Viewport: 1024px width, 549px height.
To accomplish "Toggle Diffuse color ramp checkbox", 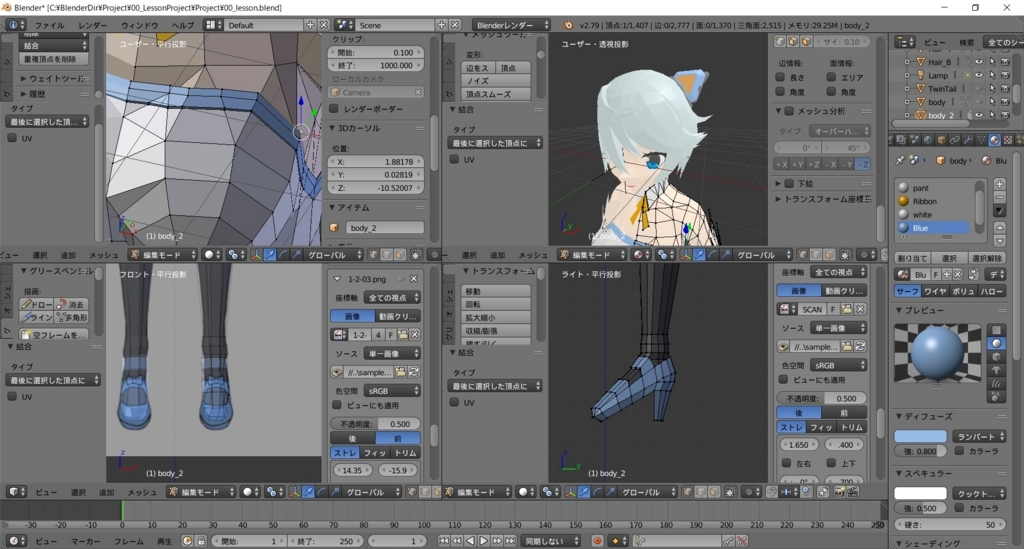I will pyautogui.click(x=959, y=450).
